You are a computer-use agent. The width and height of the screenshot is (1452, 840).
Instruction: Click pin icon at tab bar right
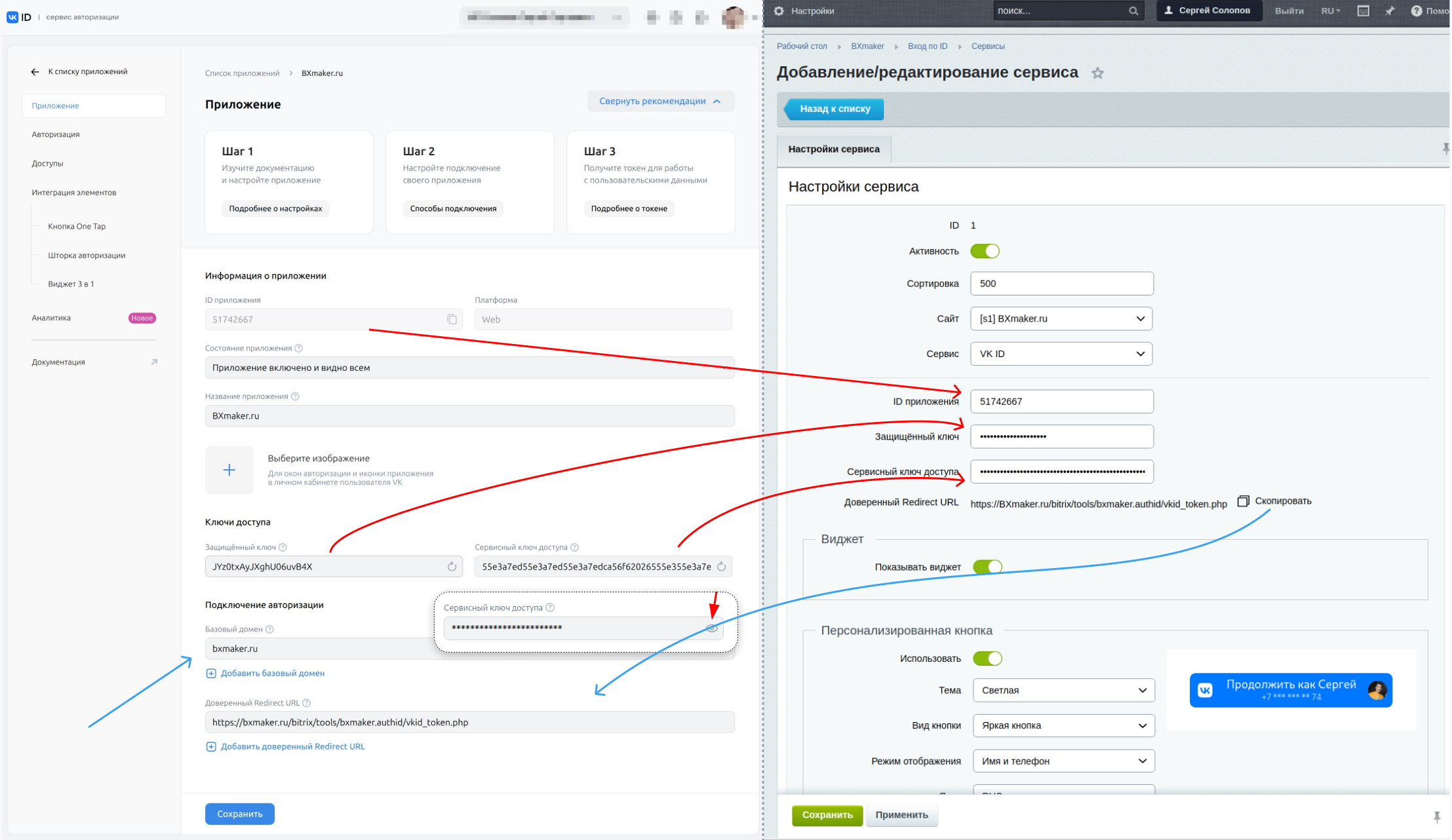coord(1445,149)
